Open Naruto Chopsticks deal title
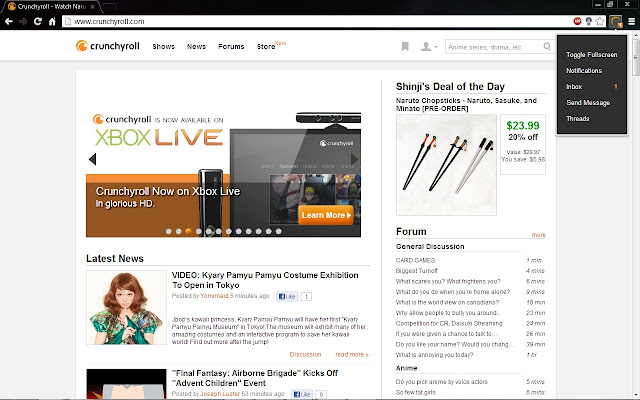The image size is (640, 400). click(x=466, y=104)
